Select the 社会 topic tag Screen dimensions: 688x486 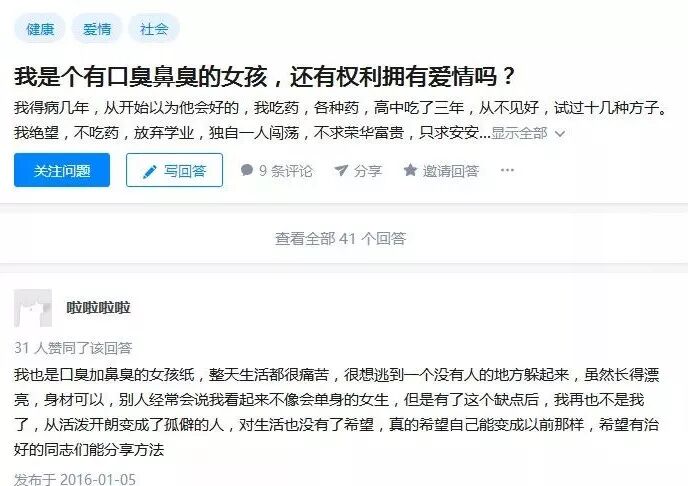tap(154, 29)
